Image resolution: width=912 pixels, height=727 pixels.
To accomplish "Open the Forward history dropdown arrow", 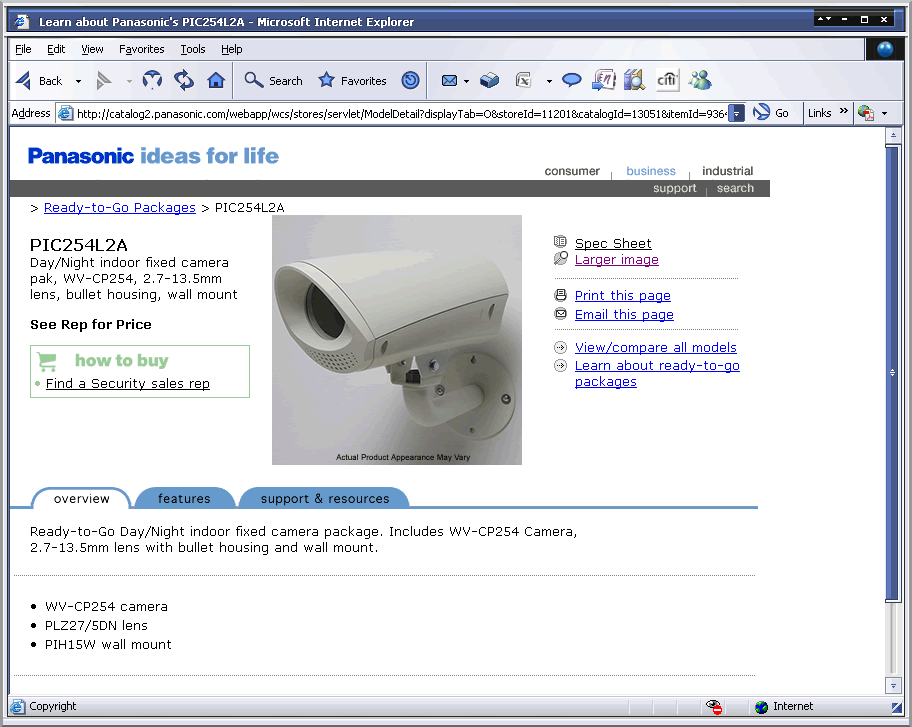I will coord(129,81).
